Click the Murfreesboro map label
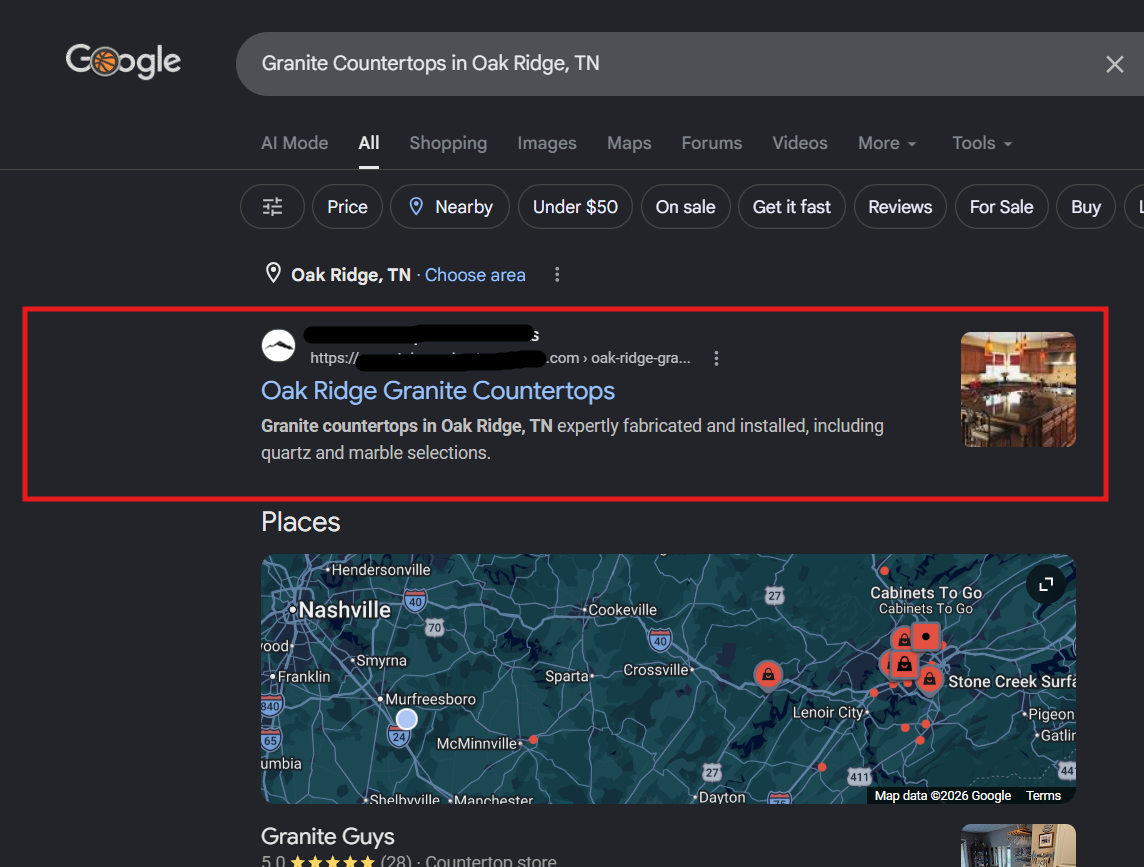 (430, 699)
